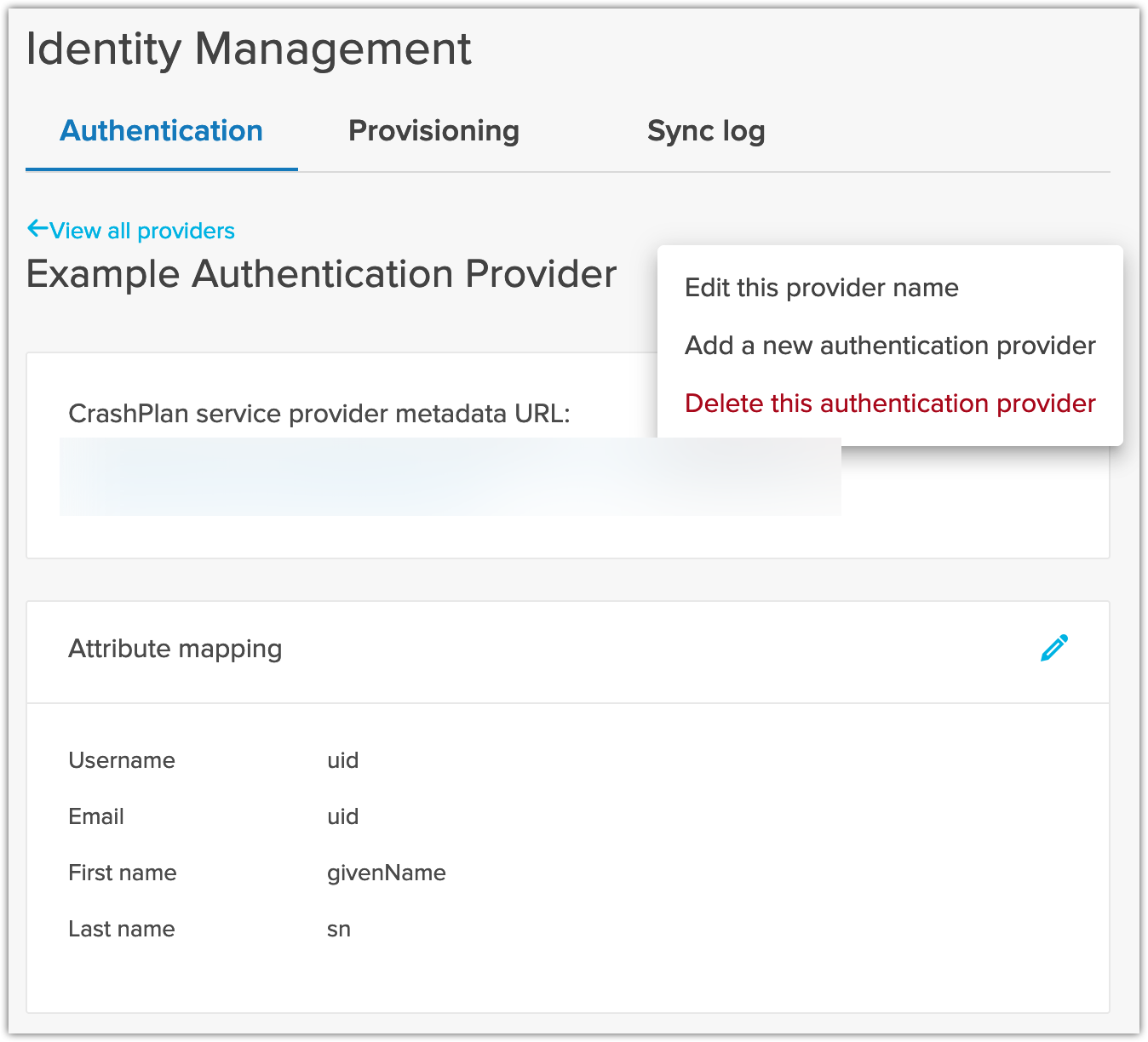Click the sn mapping value
Screen dimensions: 1148x1042
point(339,929)
